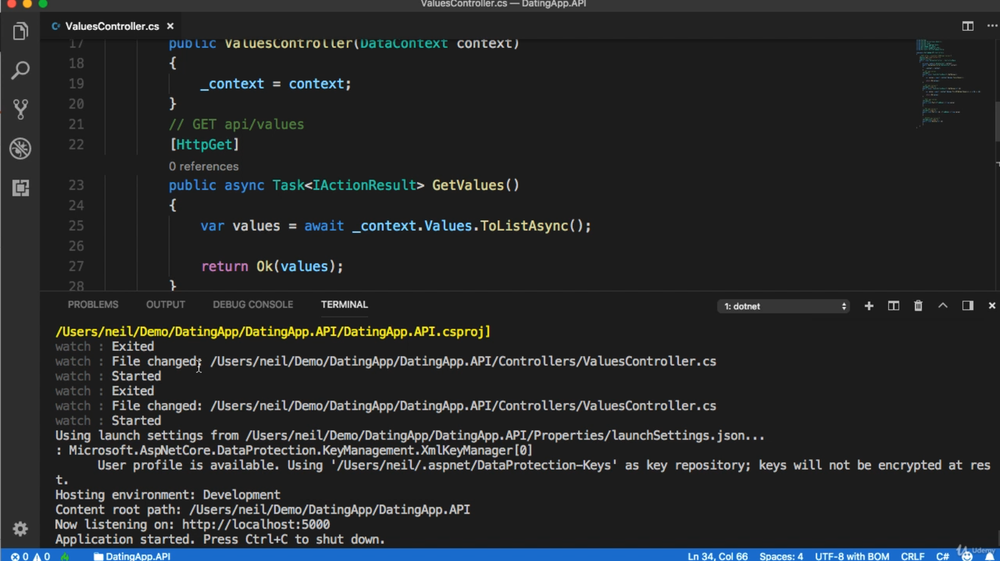
Task: Click the code minimap preview
Action: (x=950, y=83)
